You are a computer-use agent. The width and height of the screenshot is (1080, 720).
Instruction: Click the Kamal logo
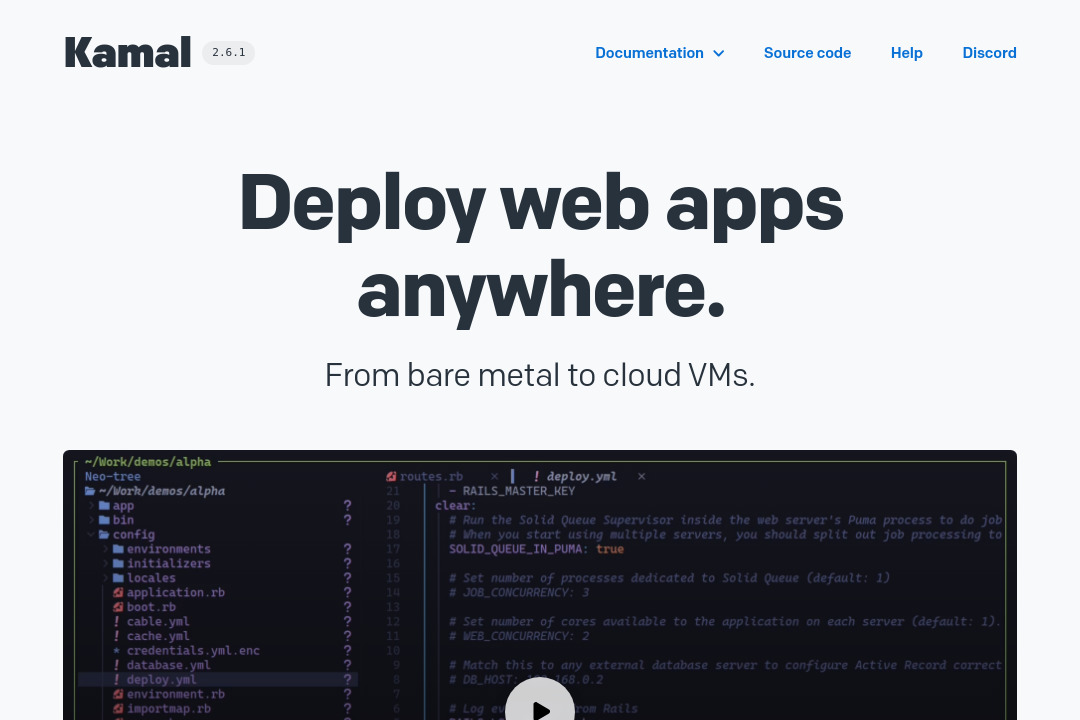(127, 52)
